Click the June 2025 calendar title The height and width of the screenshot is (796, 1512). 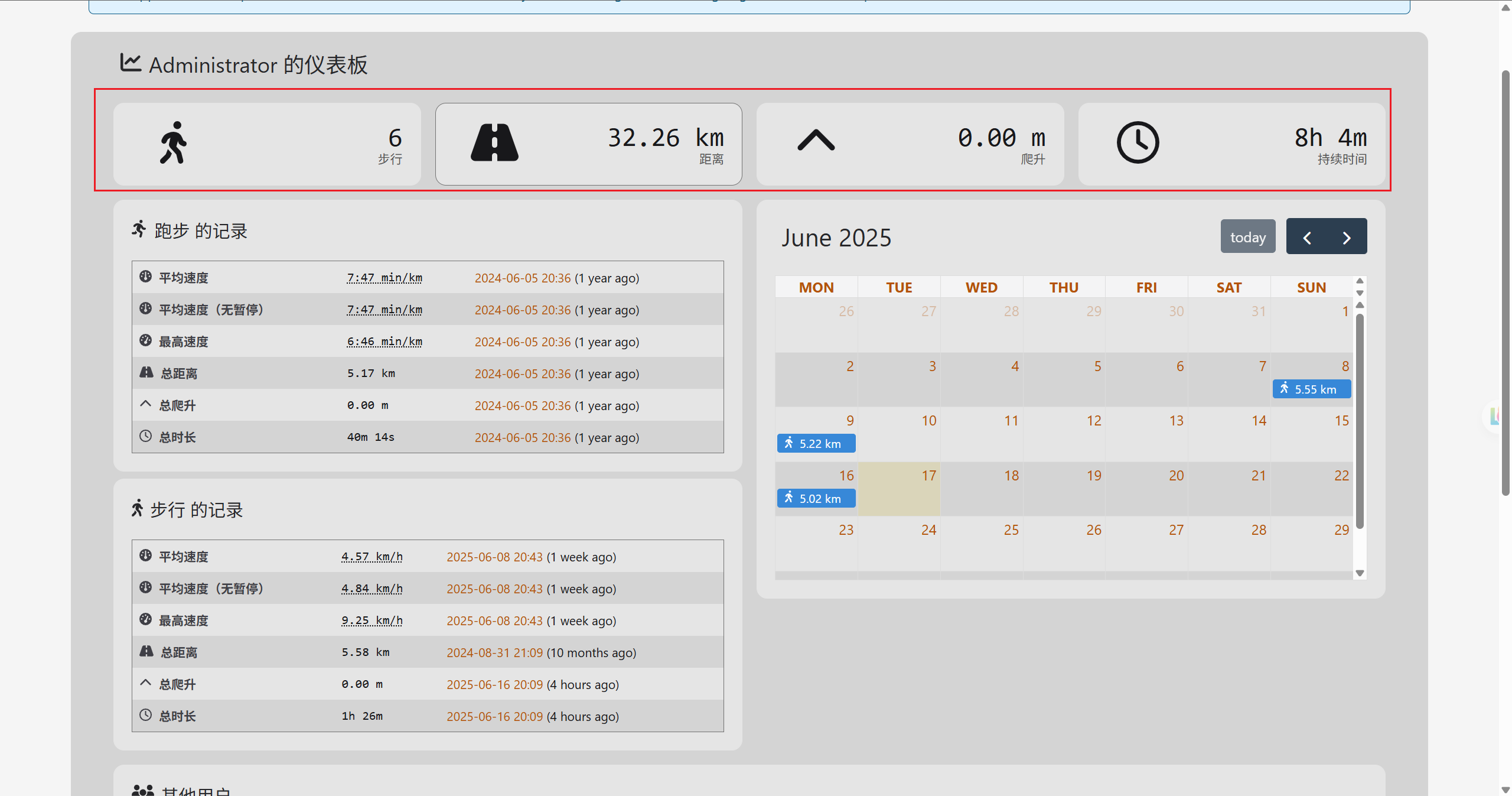tap(836, 238)
